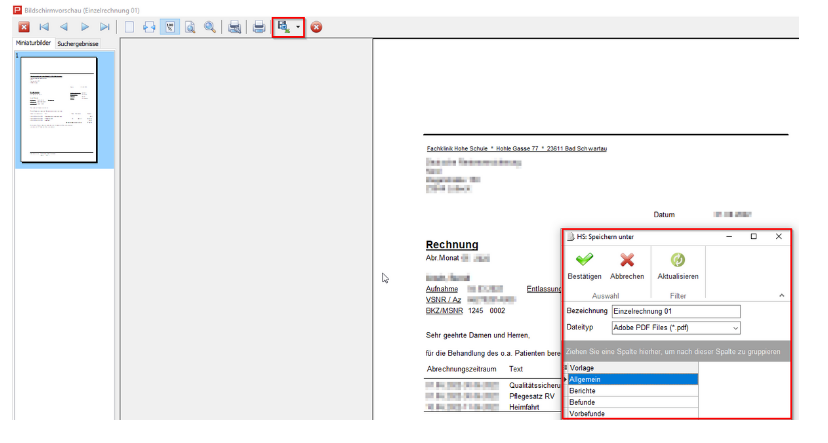Select the Befunde row

click(x=632, y=402)
